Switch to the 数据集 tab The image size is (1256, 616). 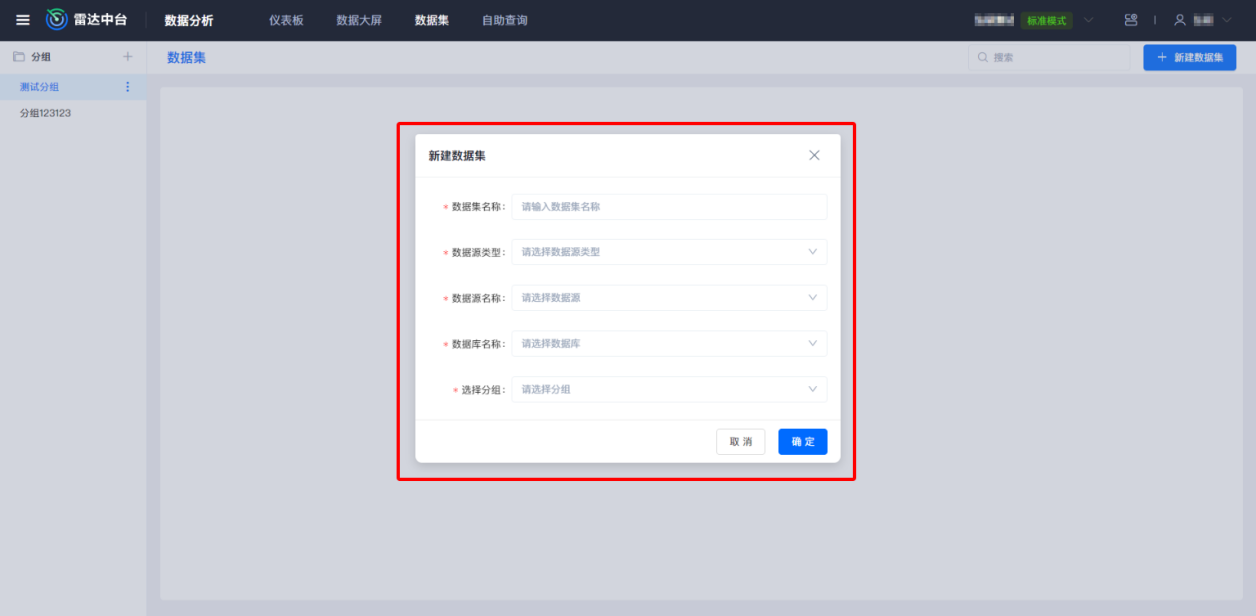(x=432, y=20)
